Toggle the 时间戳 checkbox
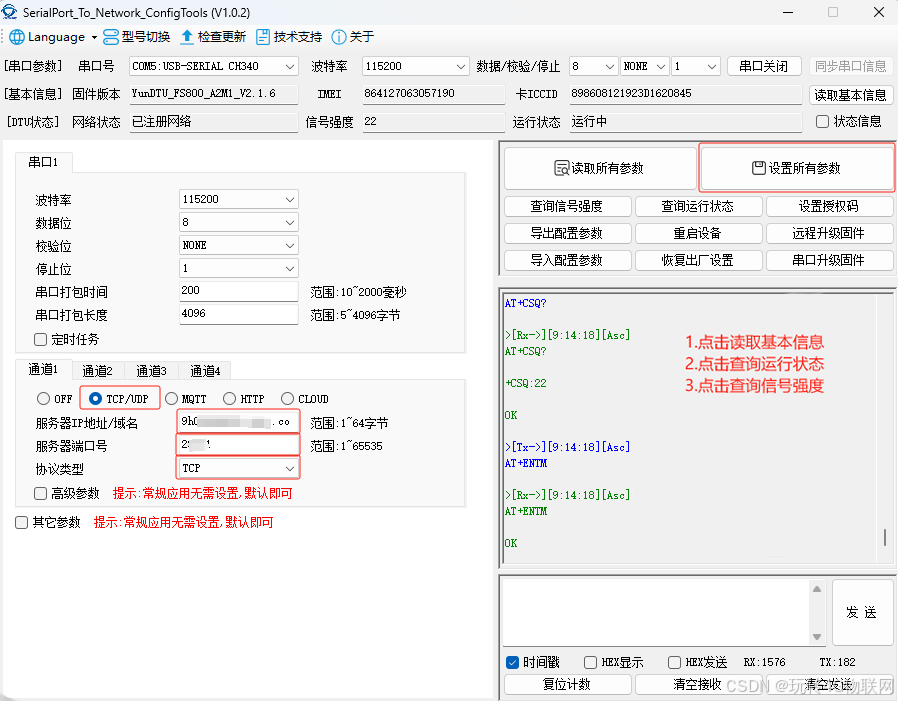 point(513,662)
